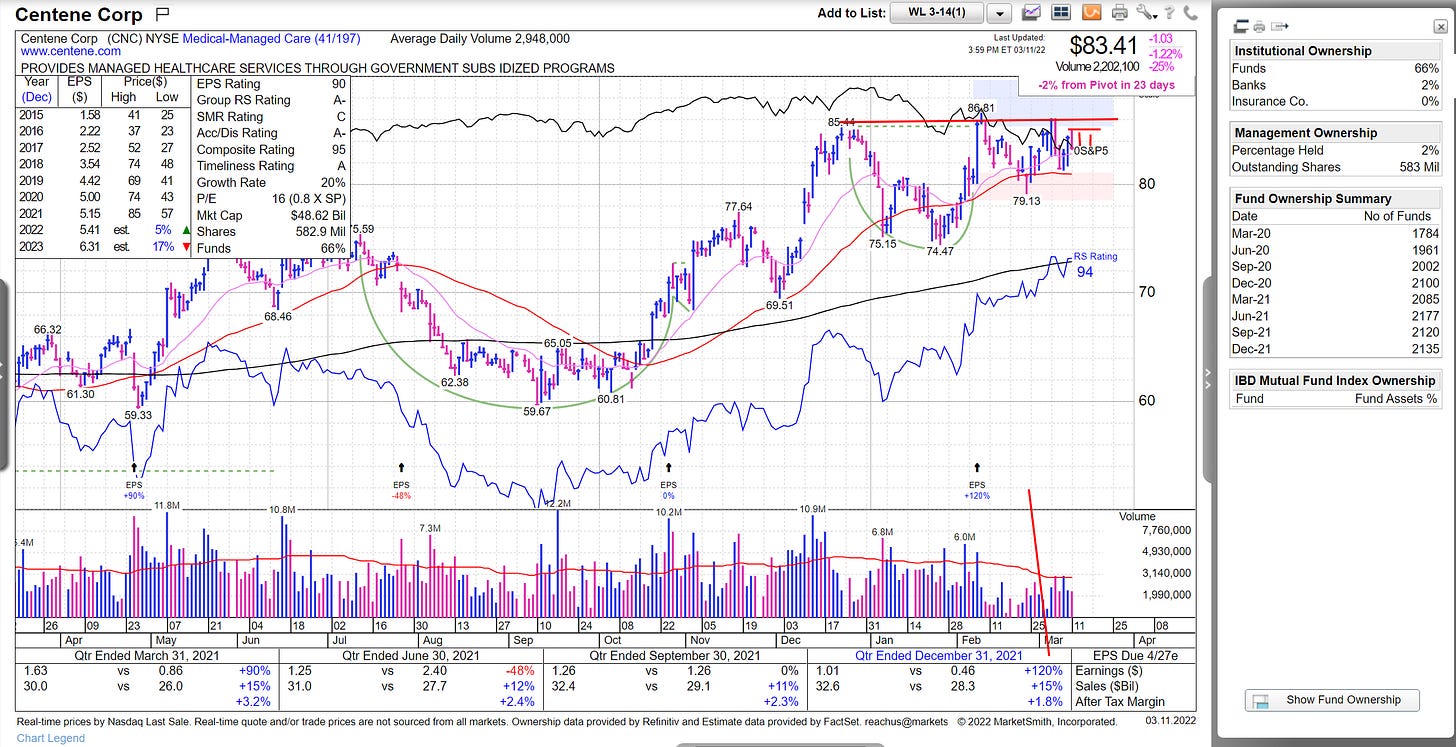Click the flag icon beside Centene Corp

(164, 14)
